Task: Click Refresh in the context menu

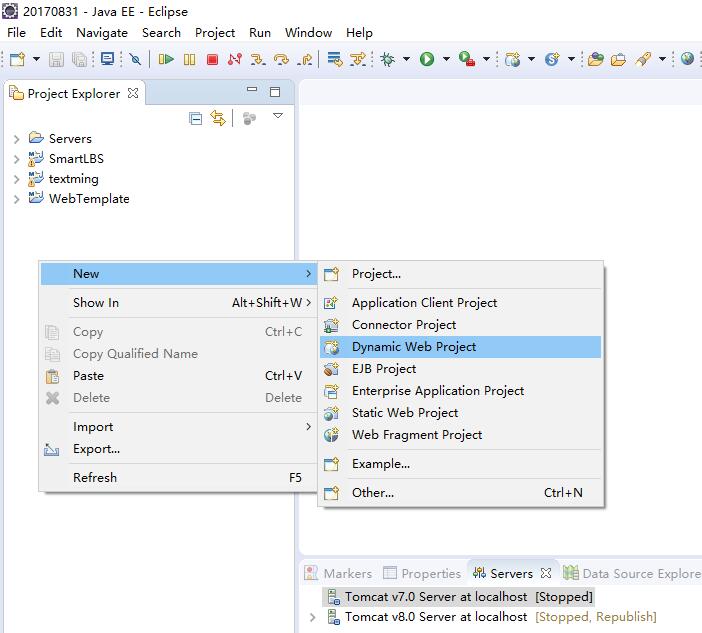Action: coord(95,478)
